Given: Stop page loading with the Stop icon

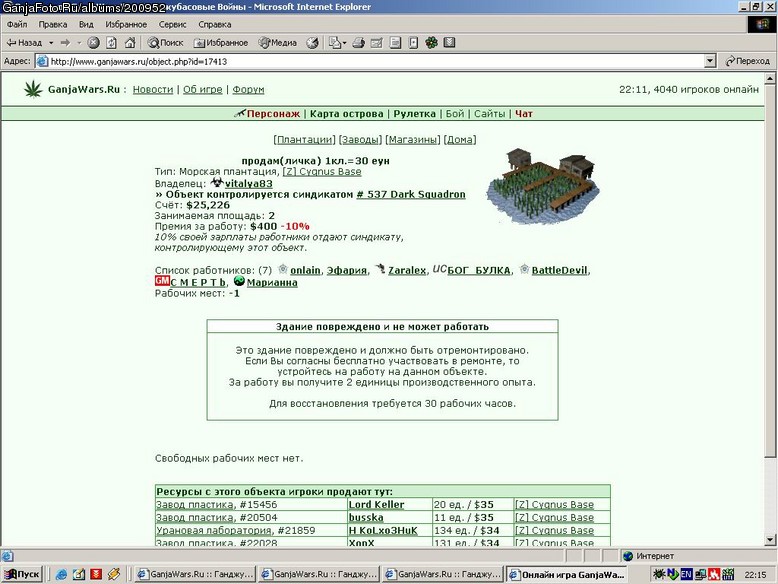Looking at the screenshot, I should [93, 43].
